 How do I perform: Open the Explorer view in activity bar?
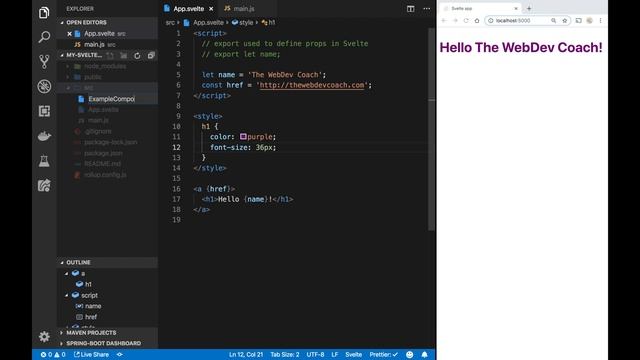point(44,13)
